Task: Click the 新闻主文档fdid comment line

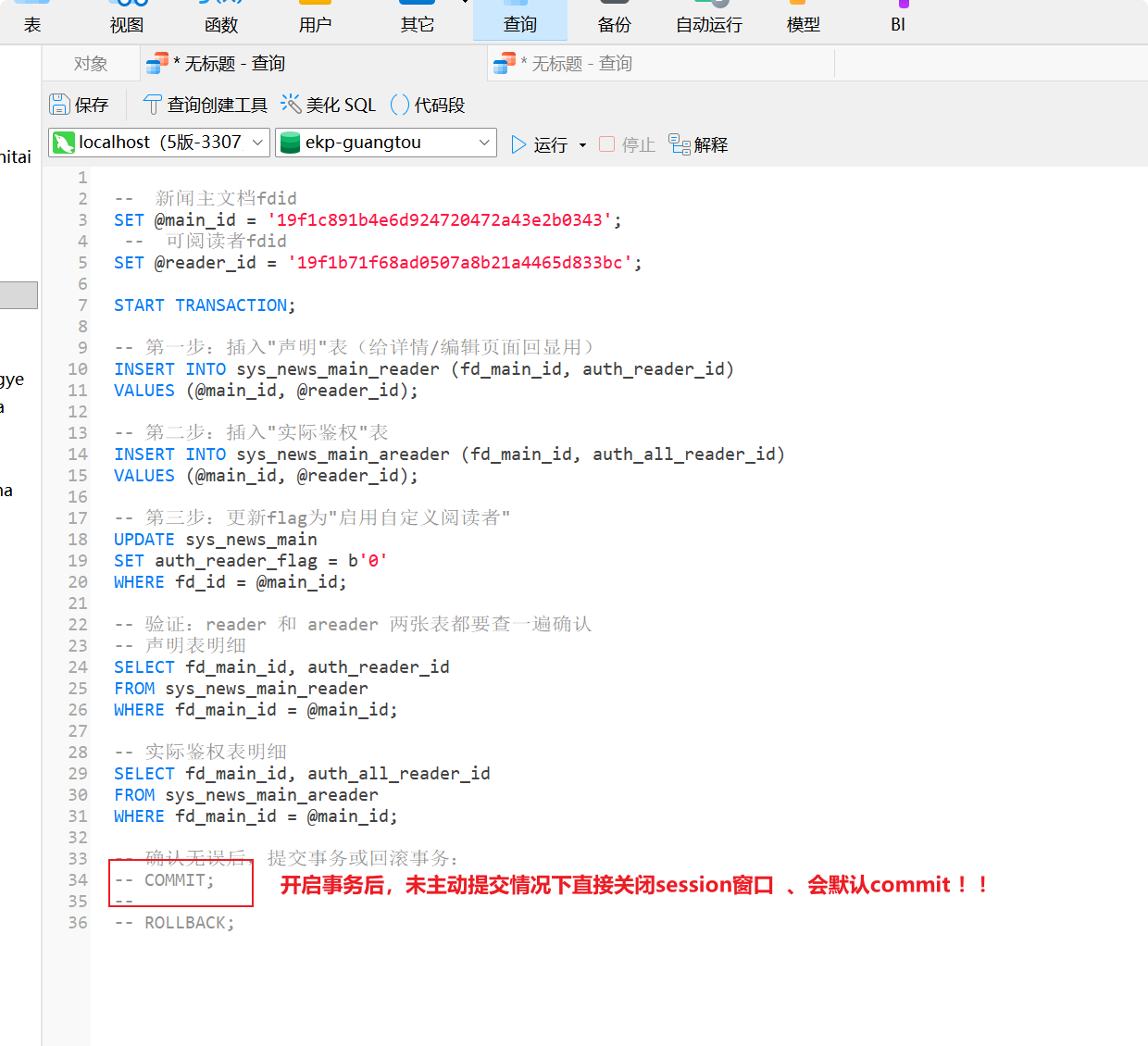Action: pos(206,199)
